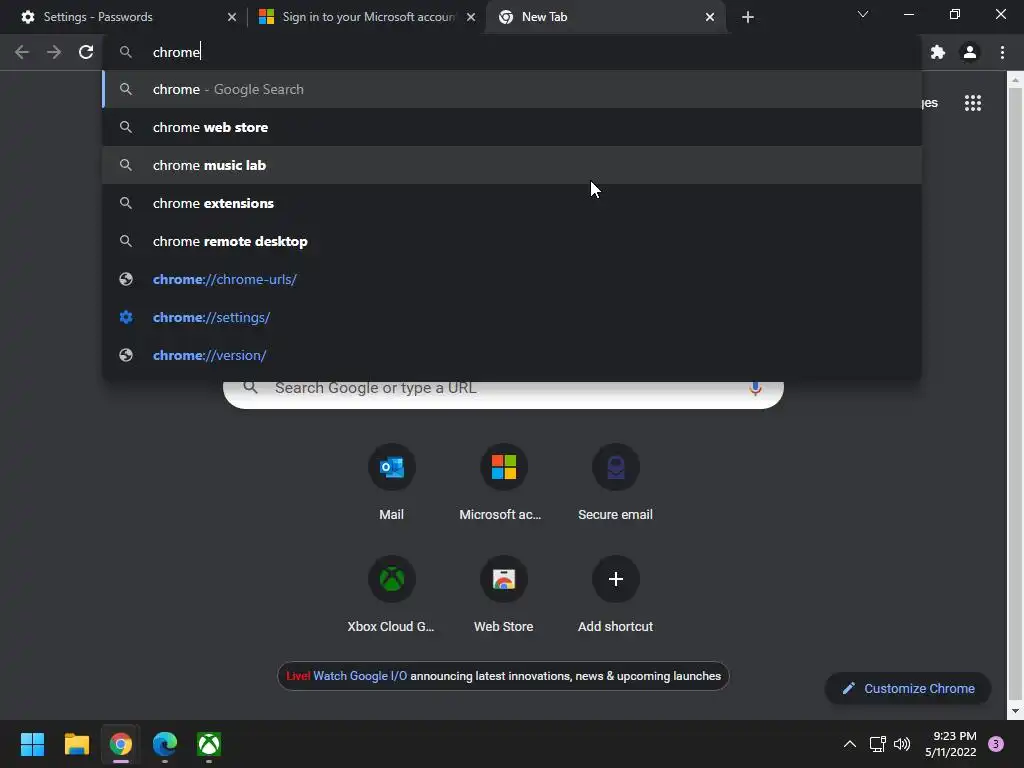1024x768 pixels.
Task: Open the Xbox app from taskbar
Action: (209, 744)
